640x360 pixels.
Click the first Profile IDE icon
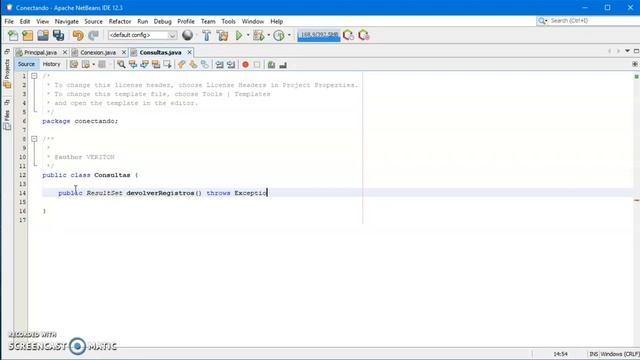click(x=348, y=36)
